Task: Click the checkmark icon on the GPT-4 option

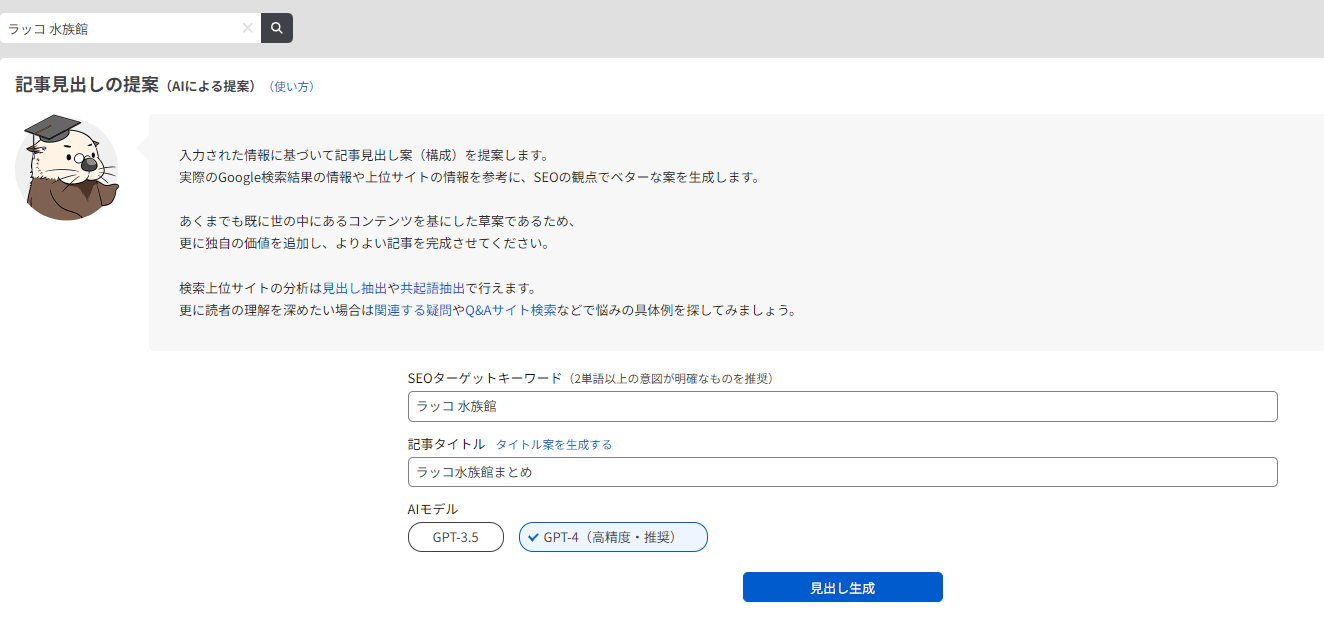Action: (x=534, y=537)
